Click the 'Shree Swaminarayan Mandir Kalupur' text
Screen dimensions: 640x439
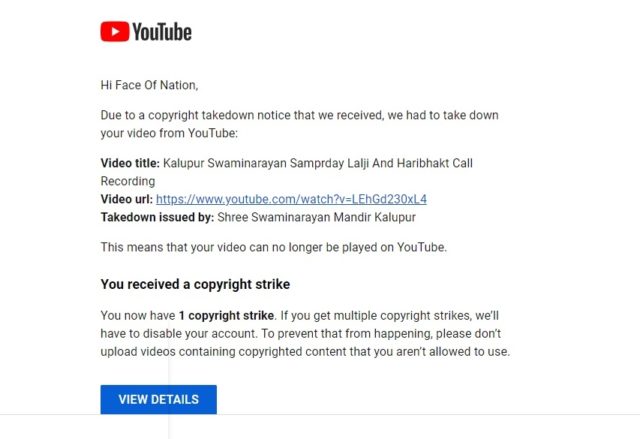(316, 217)
